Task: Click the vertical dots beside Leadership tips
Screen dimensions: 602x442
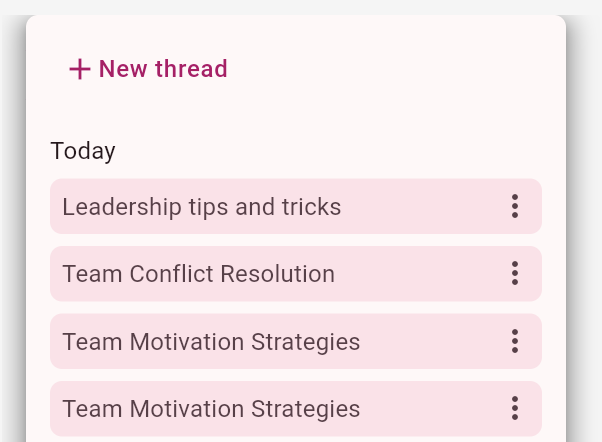Action: (x=515, y=207)
